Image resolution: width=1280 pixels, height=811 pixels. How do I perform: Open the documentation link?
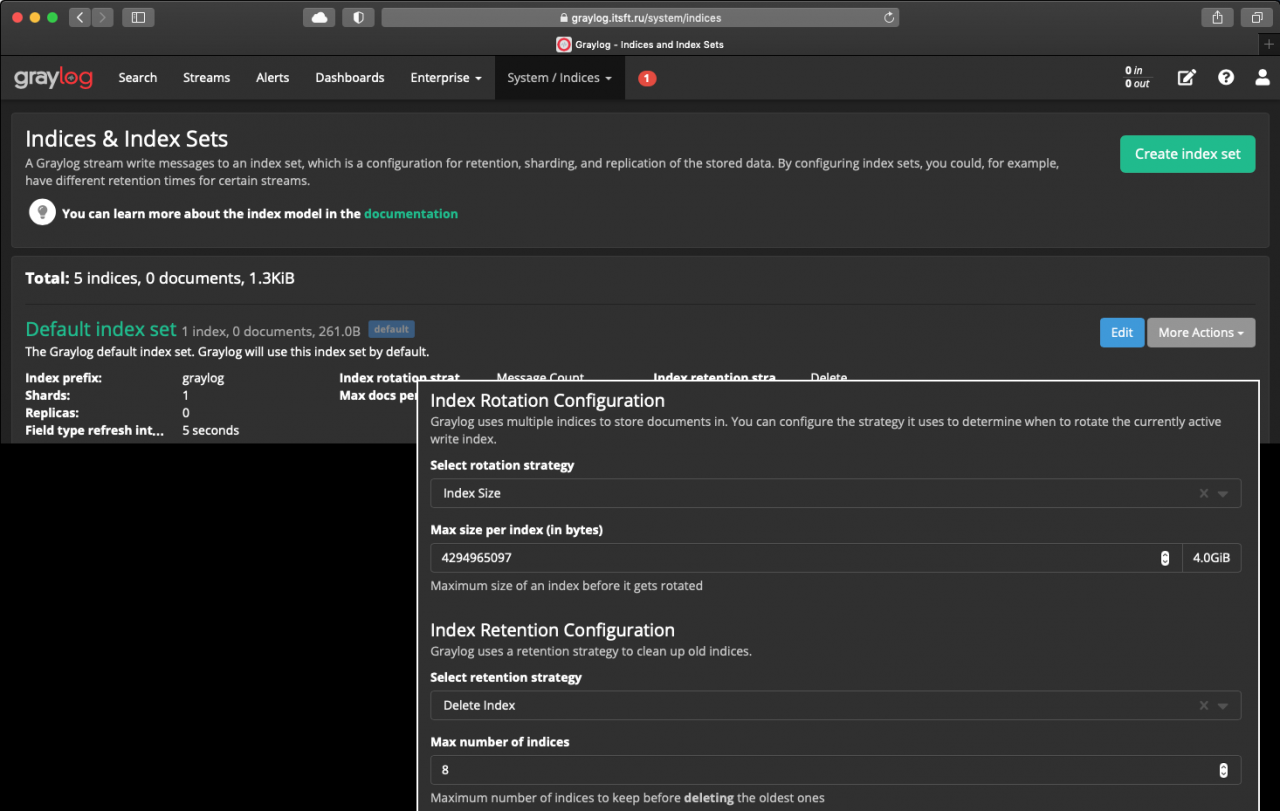tap(411, 213)
